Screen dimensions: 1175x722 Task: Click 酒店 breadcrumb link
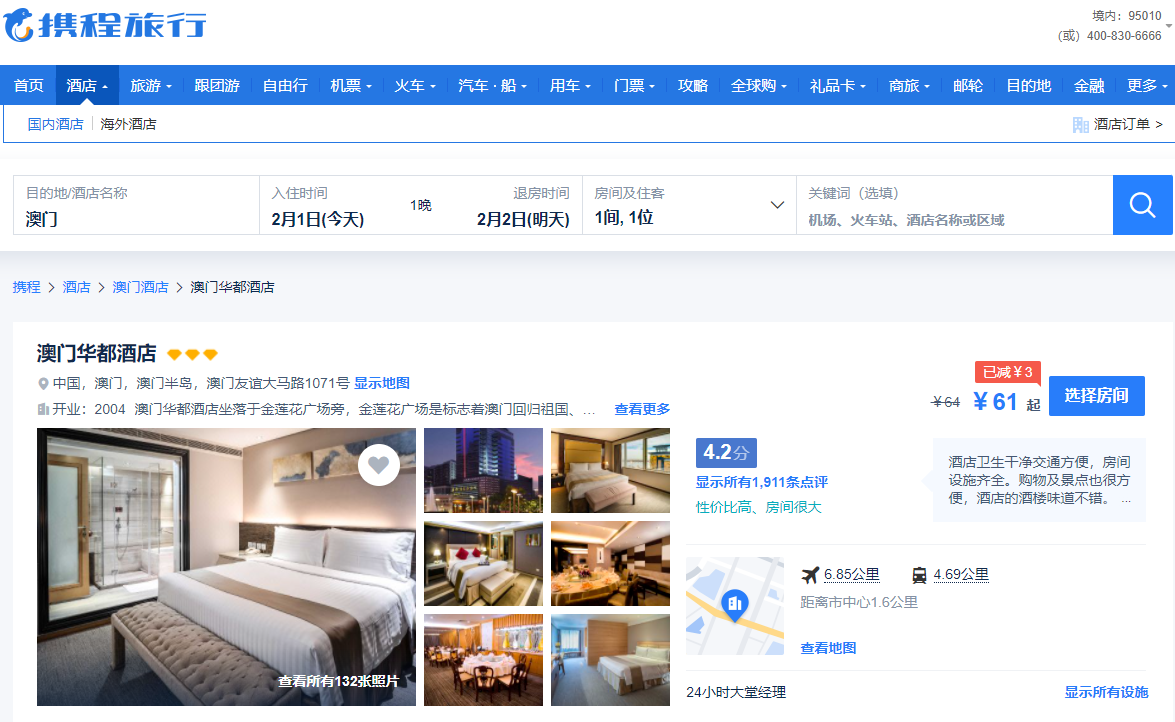[76, 287]
